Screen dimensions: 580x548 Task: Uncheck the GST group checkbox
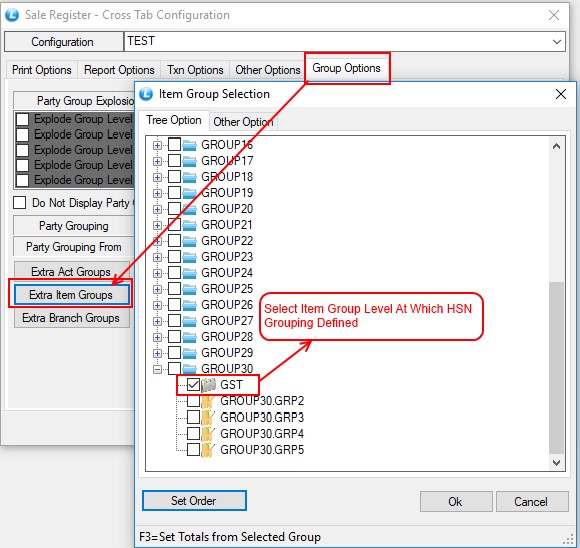click(193, 385)
